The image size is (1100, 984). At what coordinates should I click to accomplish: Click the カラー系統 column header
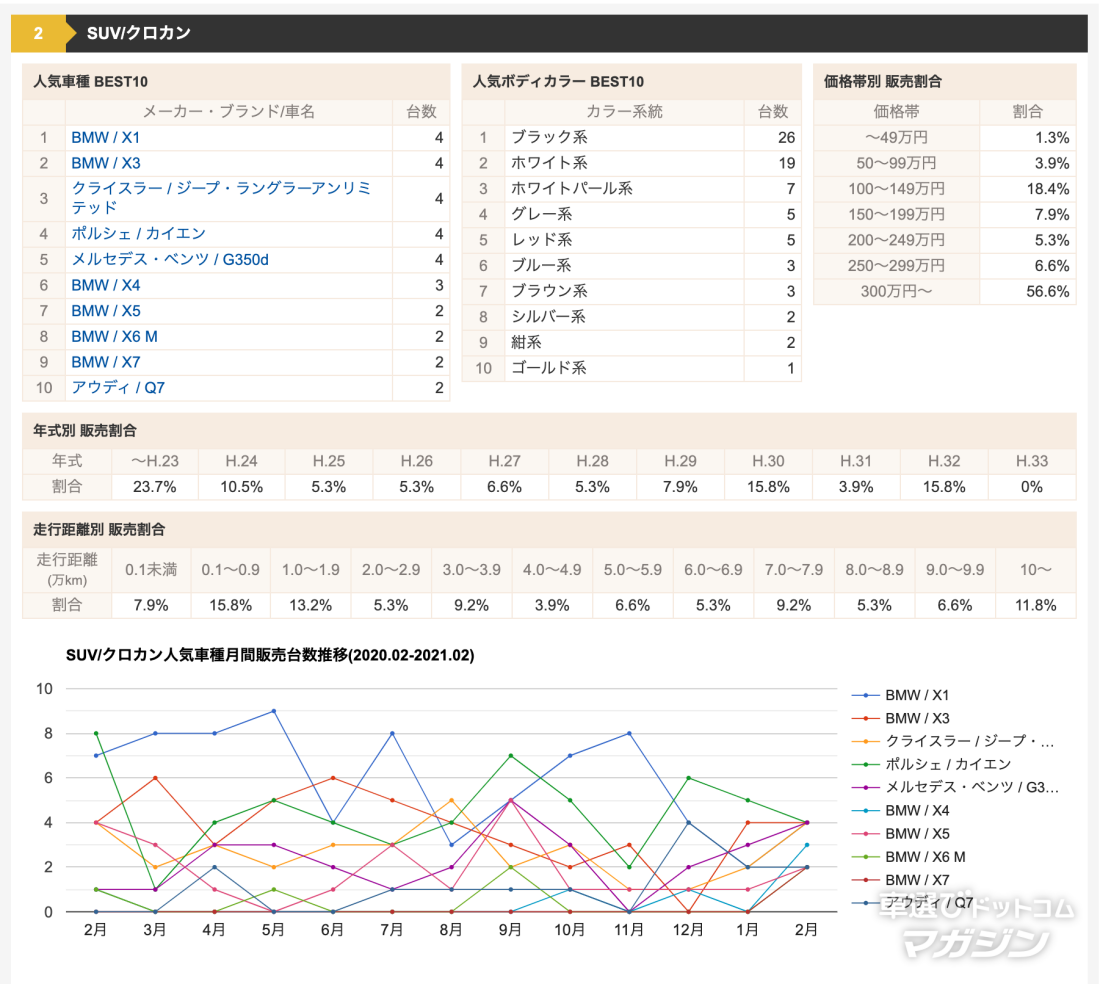coord(624,112)
